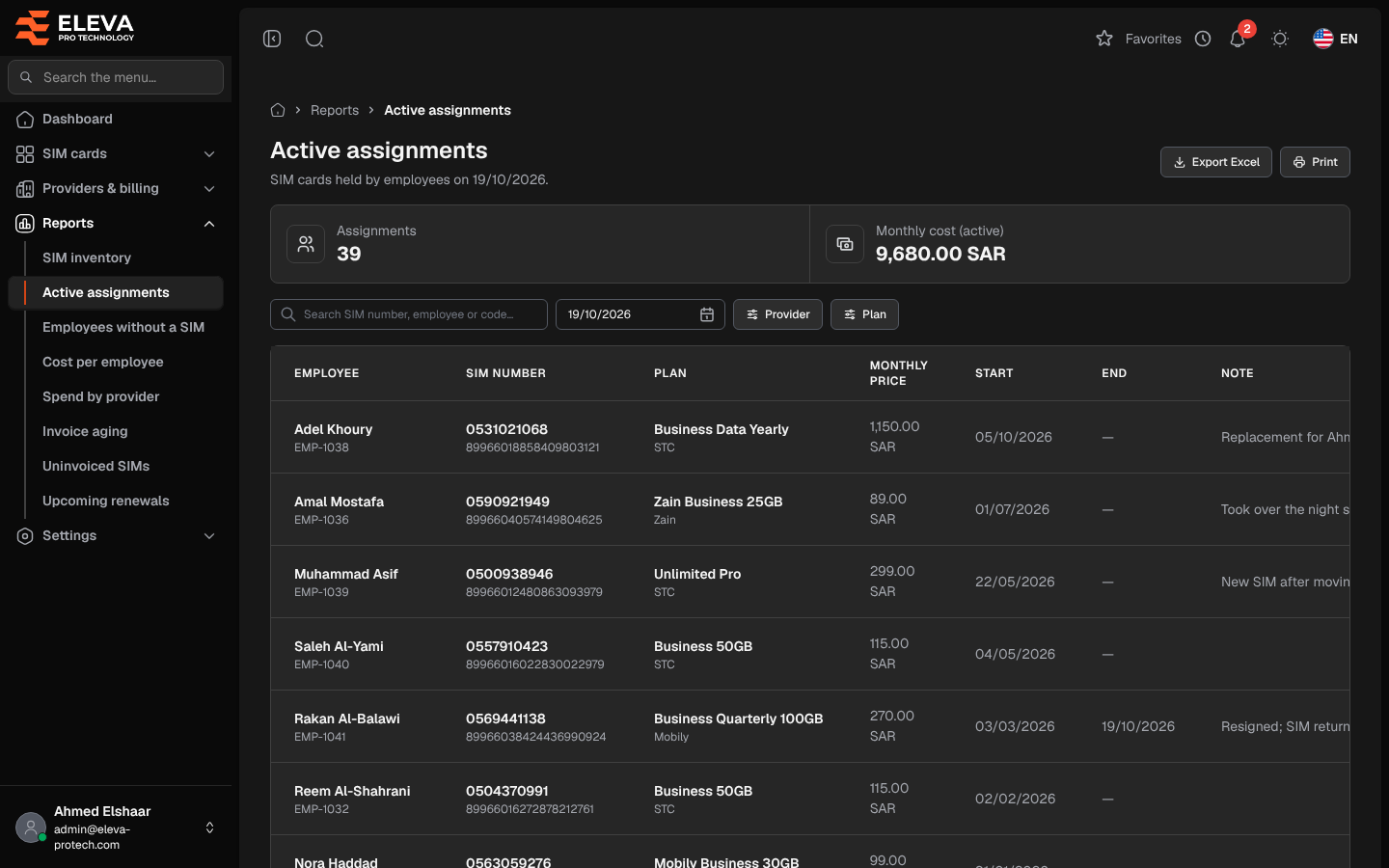The width and height of the screenshot is (1389, 868).
Task: Click the Settings gear icon in sidebar
Action: pyautogui.click(x=25, y=536)
